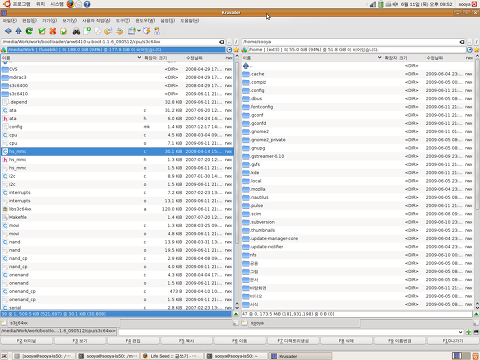The width and height of the screenshot is (480, 360).
Task: Click the new file icon with green plus
Action: pos(87,31)
